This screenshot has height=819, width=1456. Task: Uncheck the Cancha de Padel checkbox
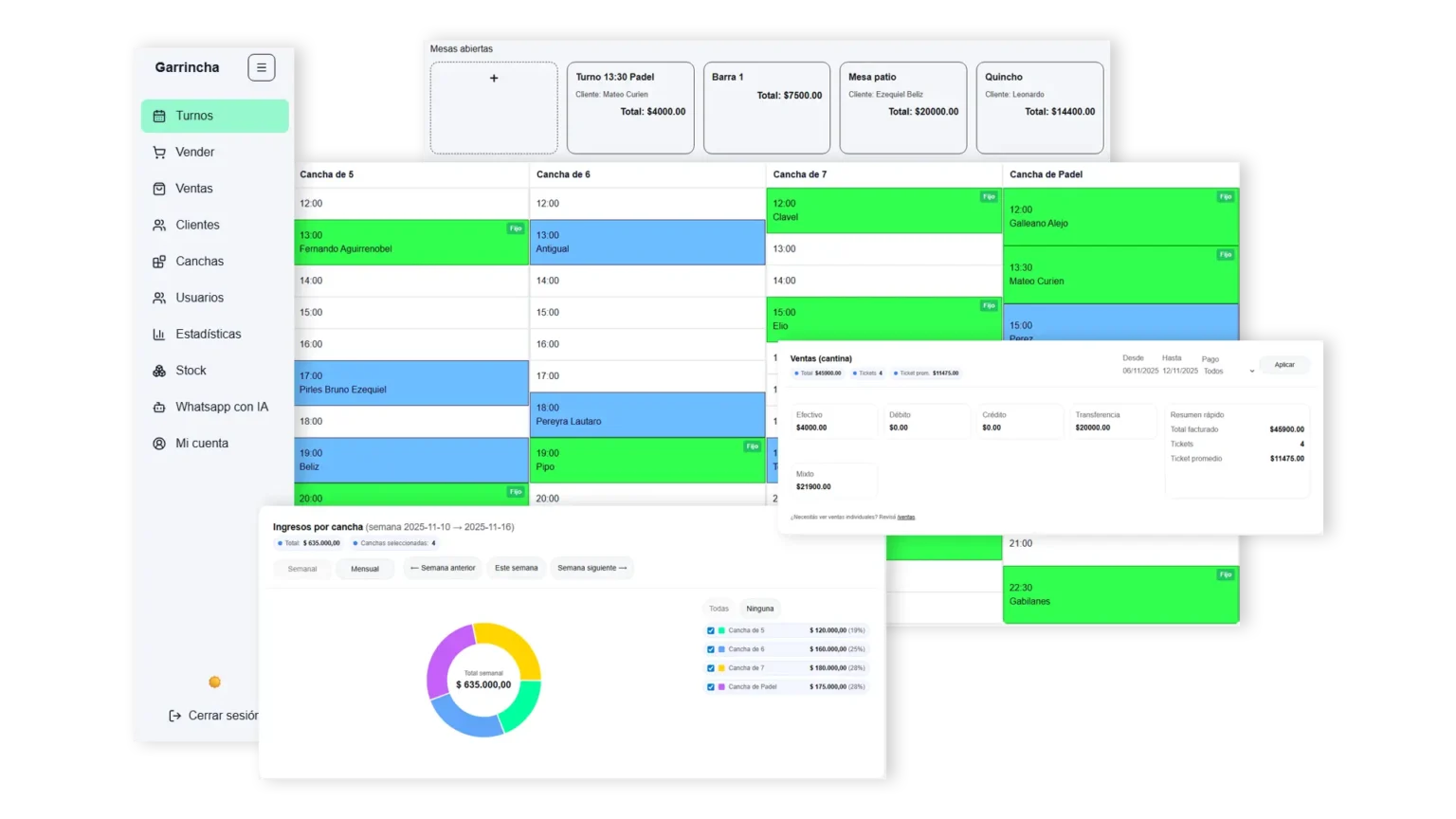coord(711,687)
